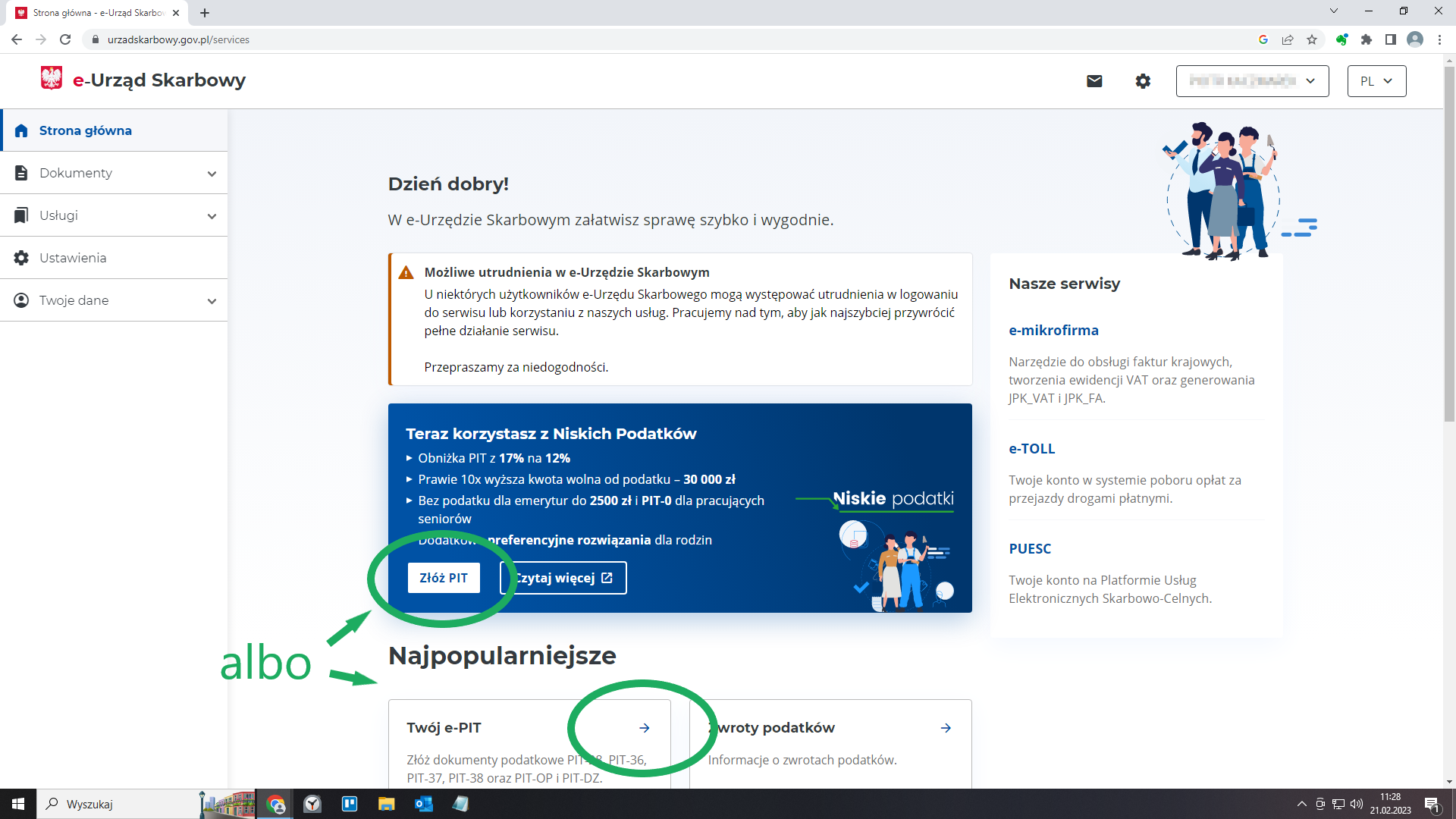This screenshot has width=1456, height=819.
Task: Bookmark this page with the star icon
Action: (1312, 39)
